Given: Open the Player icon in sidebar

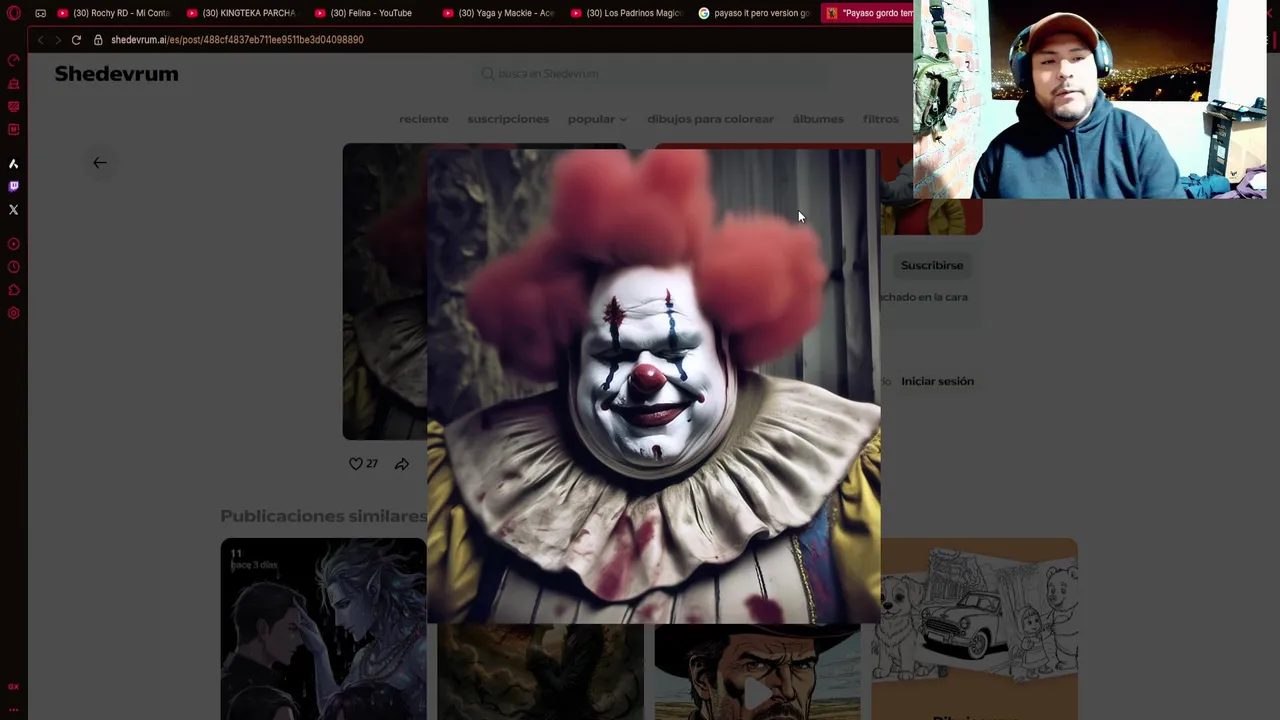Looking at the screenshot, I should click(x=13, y=244).
